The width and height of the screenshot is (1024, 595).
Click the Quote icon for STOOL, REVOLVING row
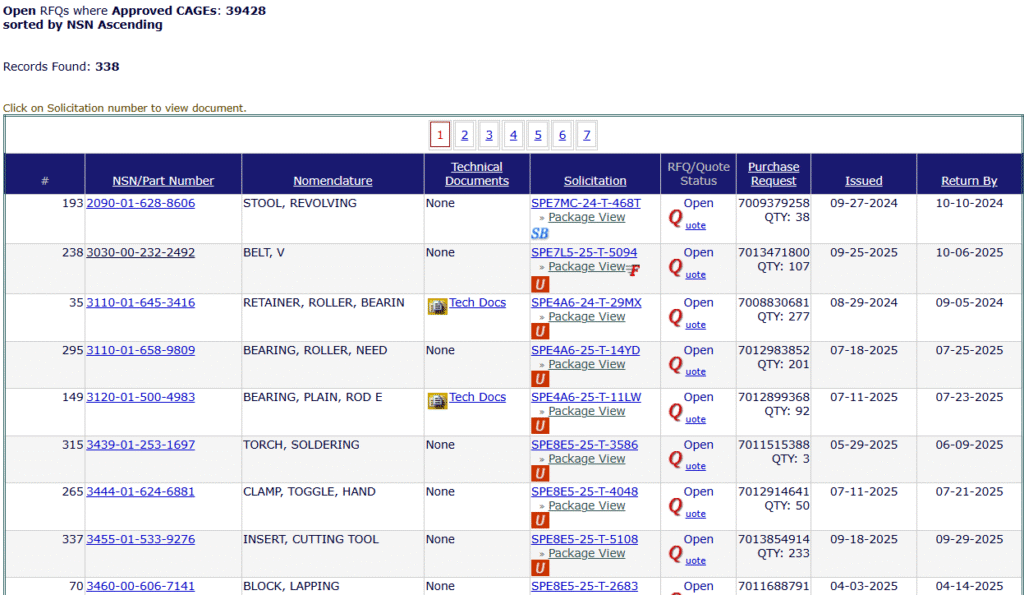pos(676,218)
